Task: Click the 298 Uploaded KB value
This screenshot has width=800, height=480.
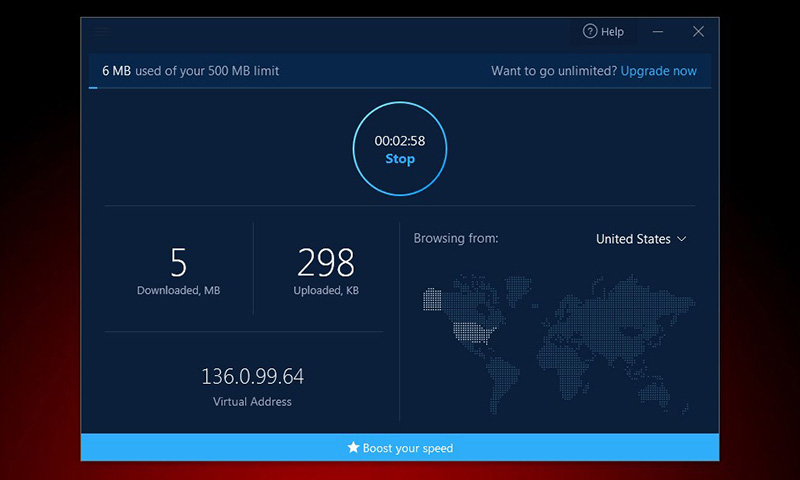Action: pos(326,262)
